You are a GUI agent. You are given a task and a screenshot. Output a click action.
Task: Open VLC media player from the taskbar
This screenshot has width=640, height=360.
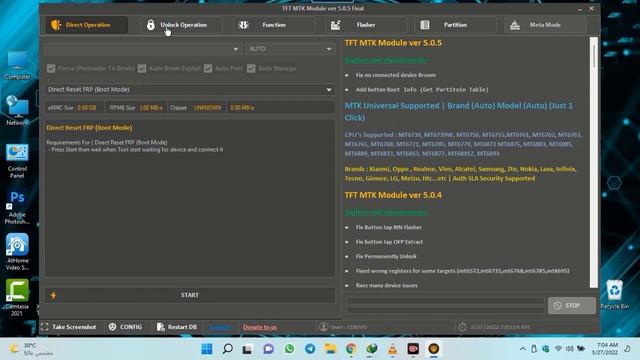pyautogui.click(x=392, y=349)
